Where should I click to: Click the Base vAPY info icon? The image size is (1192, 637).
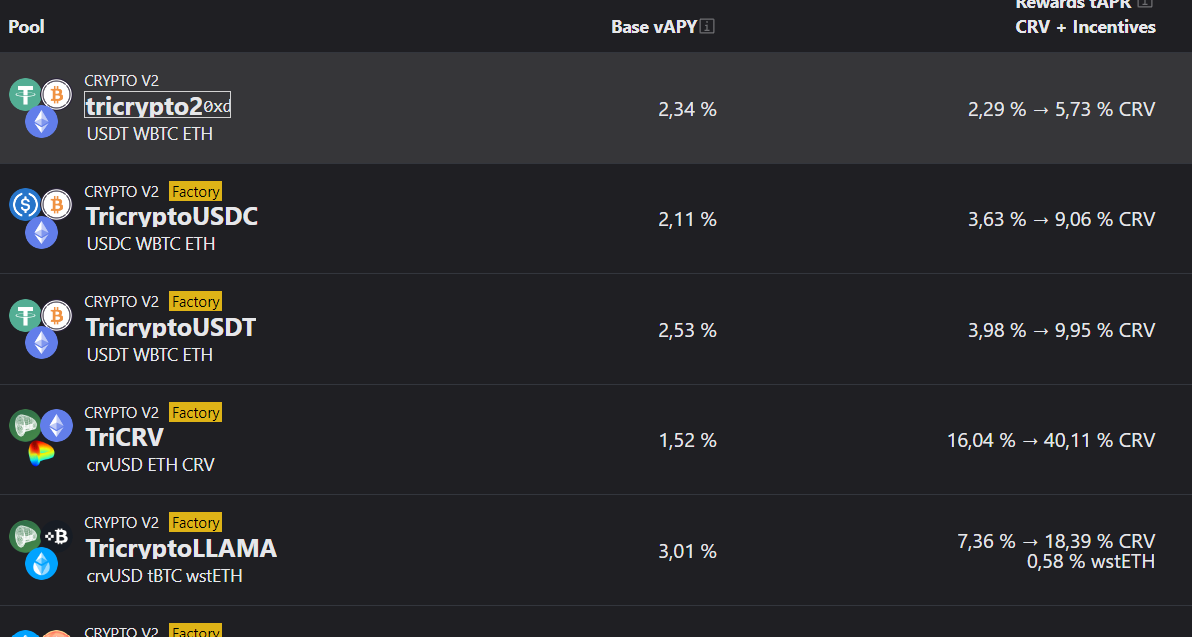click(x=707, y=27)
